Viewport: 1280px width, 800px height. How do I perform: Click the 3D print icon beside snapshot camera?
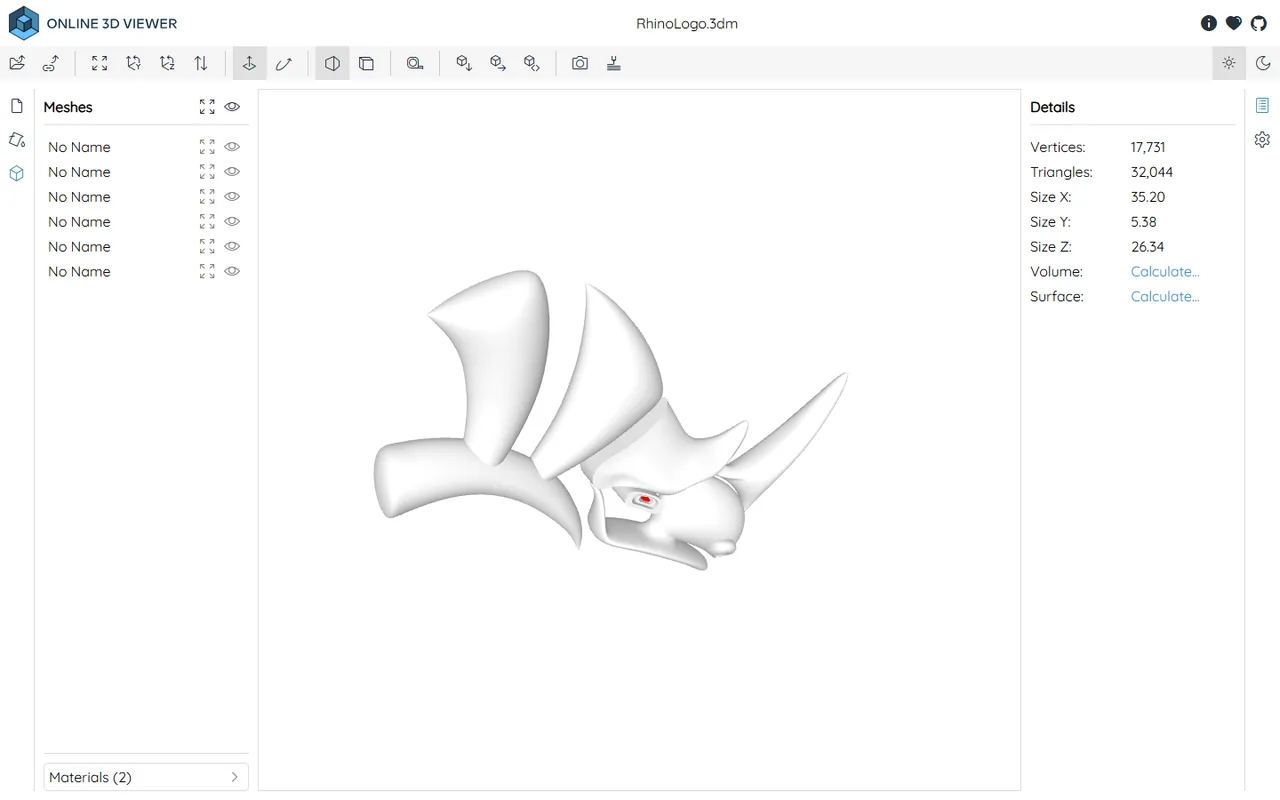point(614,63)
